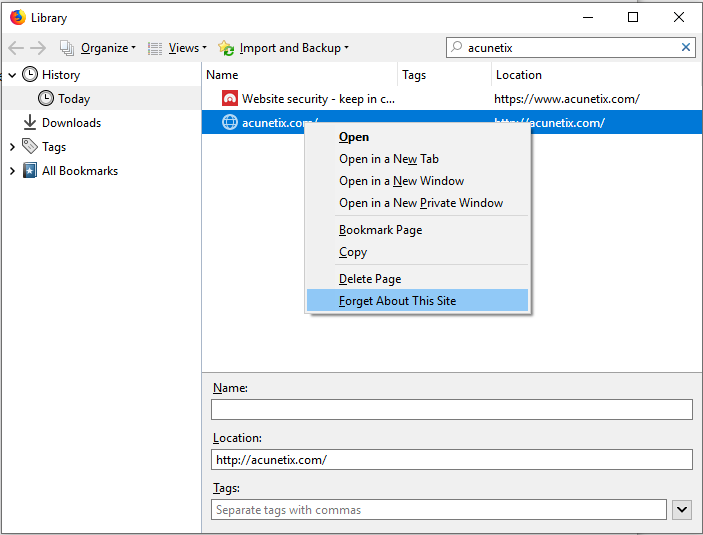
Task: Select History in the sidebar
Action: point(61,75)
